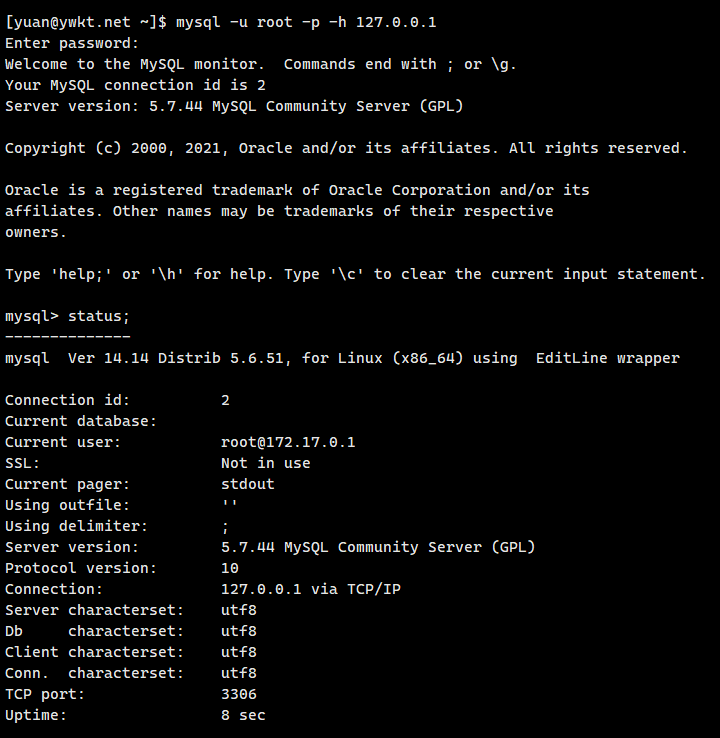720x738 pixels.
Task: Click the 'Server characterset:' label
Action: 94,610
